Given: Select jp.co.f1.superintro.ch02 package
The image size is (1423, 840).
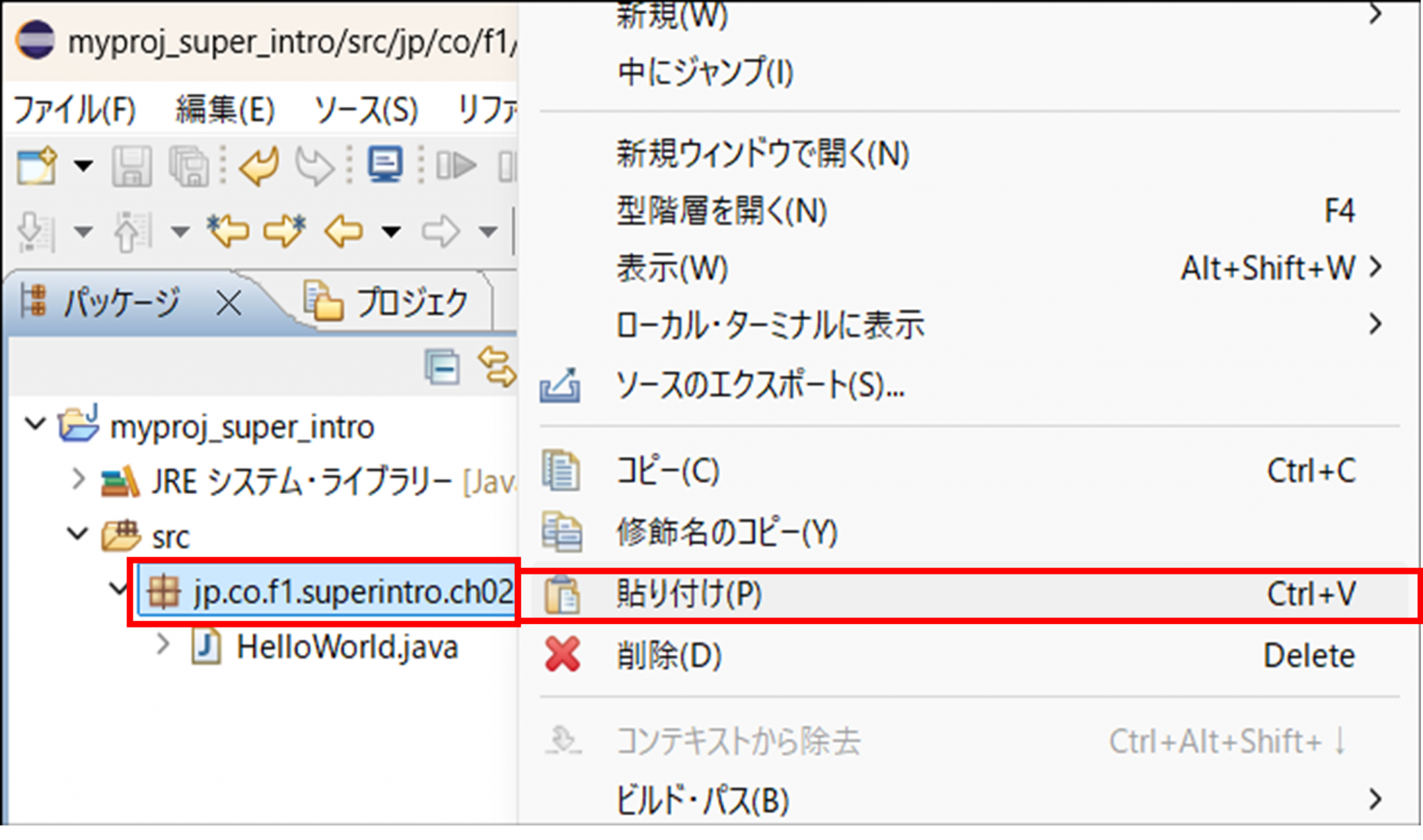Looking at the screenshot, I should (x=352, y=592).
